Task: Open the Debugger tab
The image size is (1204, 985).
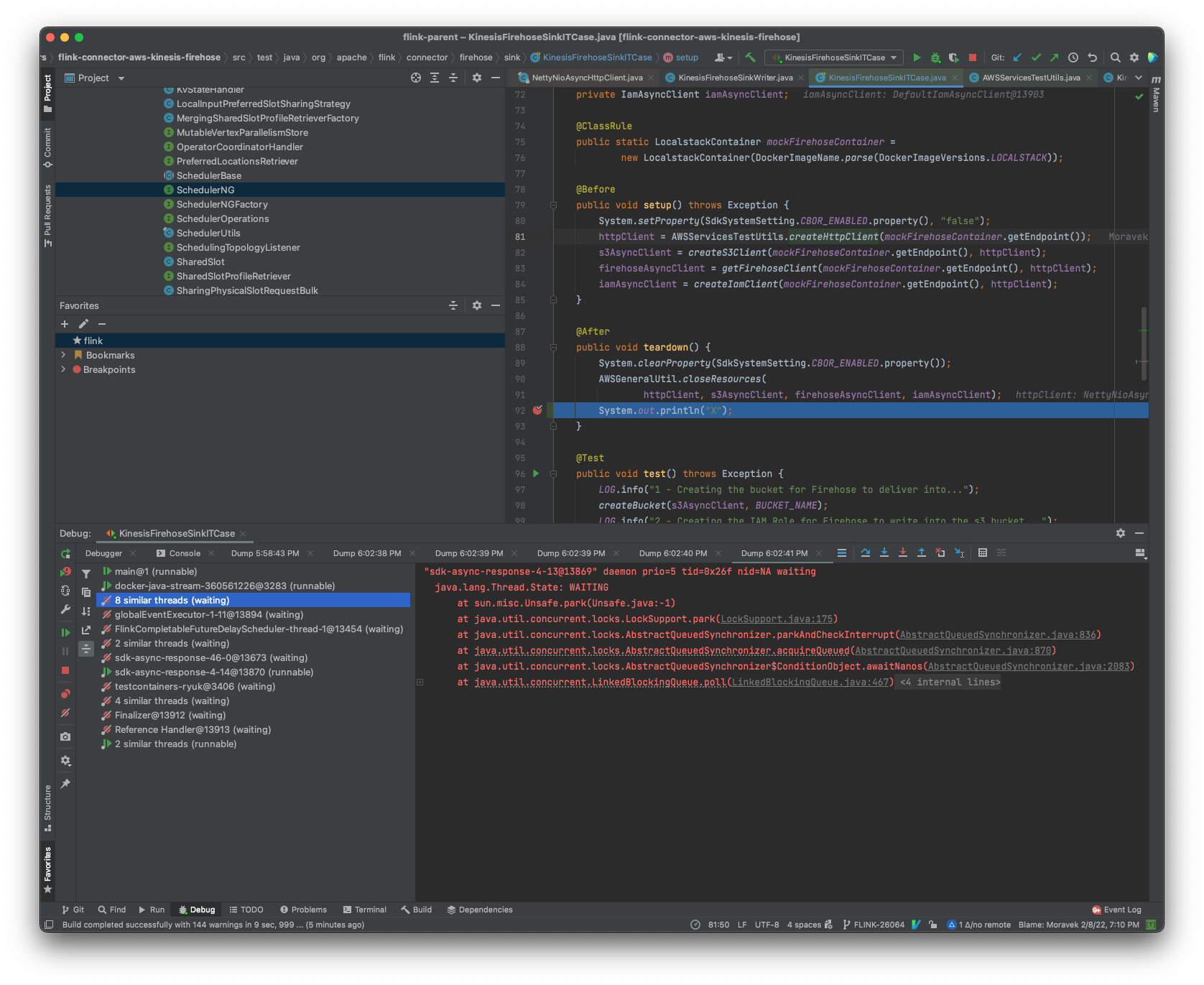Action: pyautogui.click(x=104, y=553)
